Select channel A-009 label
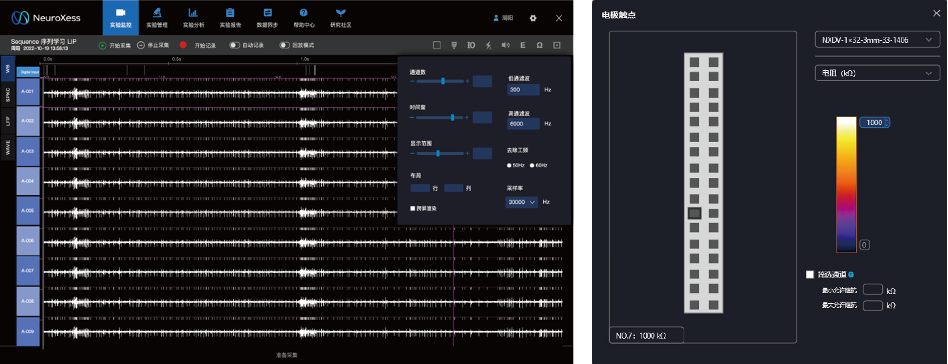 click(x=28, y=331)
